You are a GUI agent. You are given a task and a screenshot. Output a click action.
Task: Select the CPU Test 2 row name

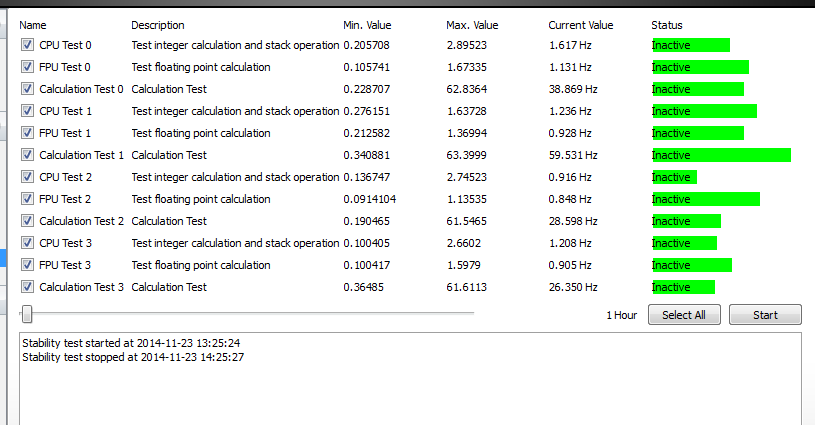pyautogui.click(x=65, y=177)
